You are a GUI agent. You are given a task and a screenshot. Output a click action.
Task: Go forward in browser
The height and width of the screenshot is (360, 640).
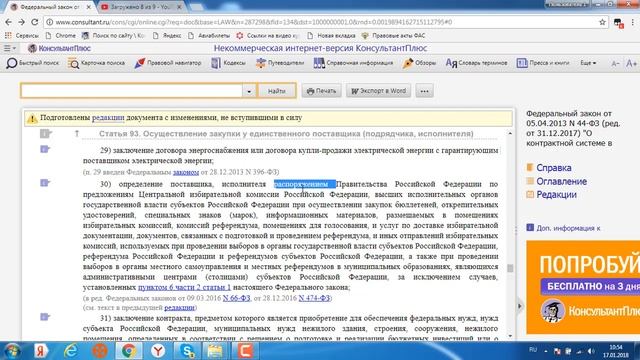pyautogui.click(x=22, y=22)
